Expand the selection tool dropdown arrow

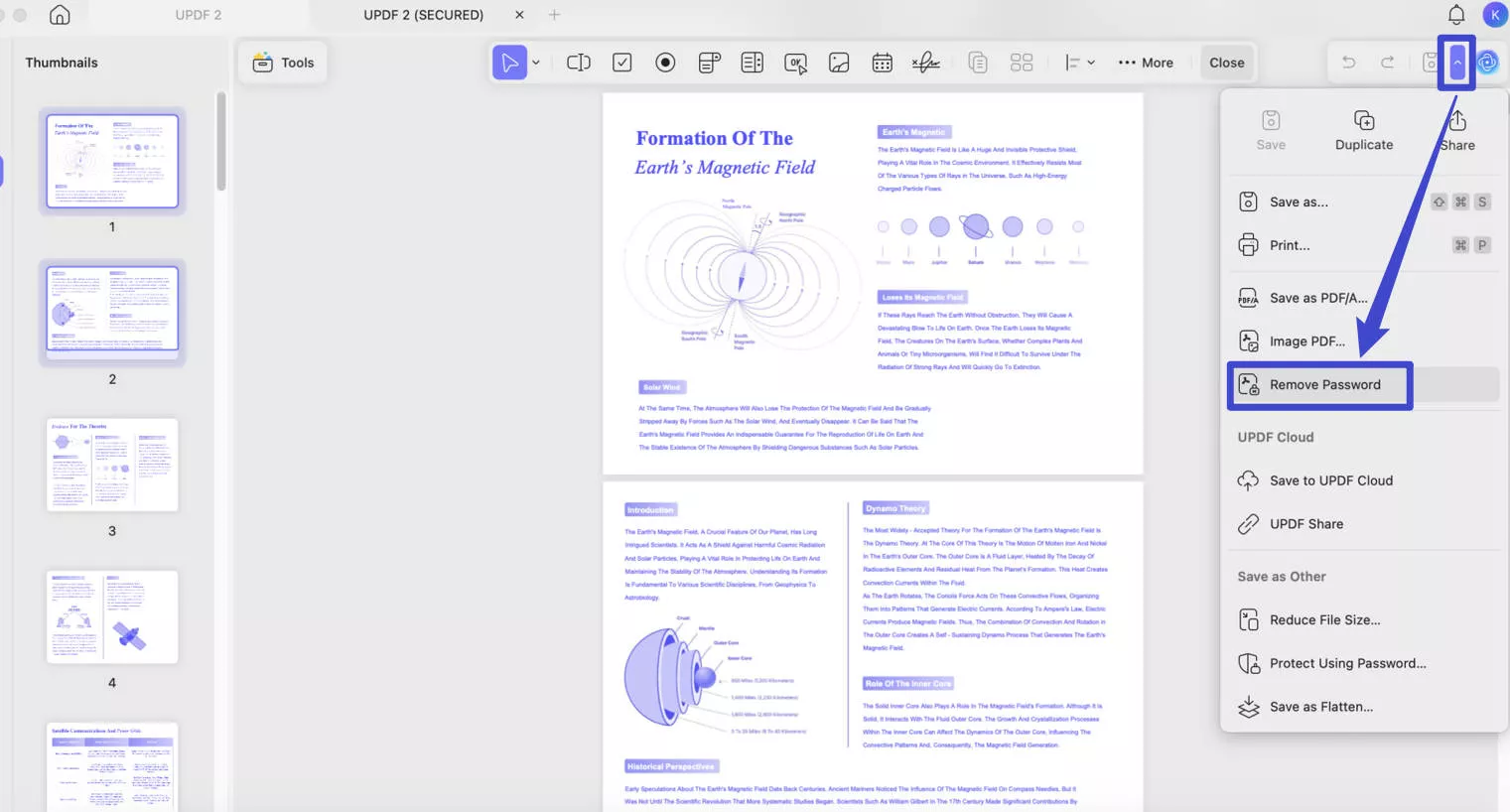(x=535, y=62)
